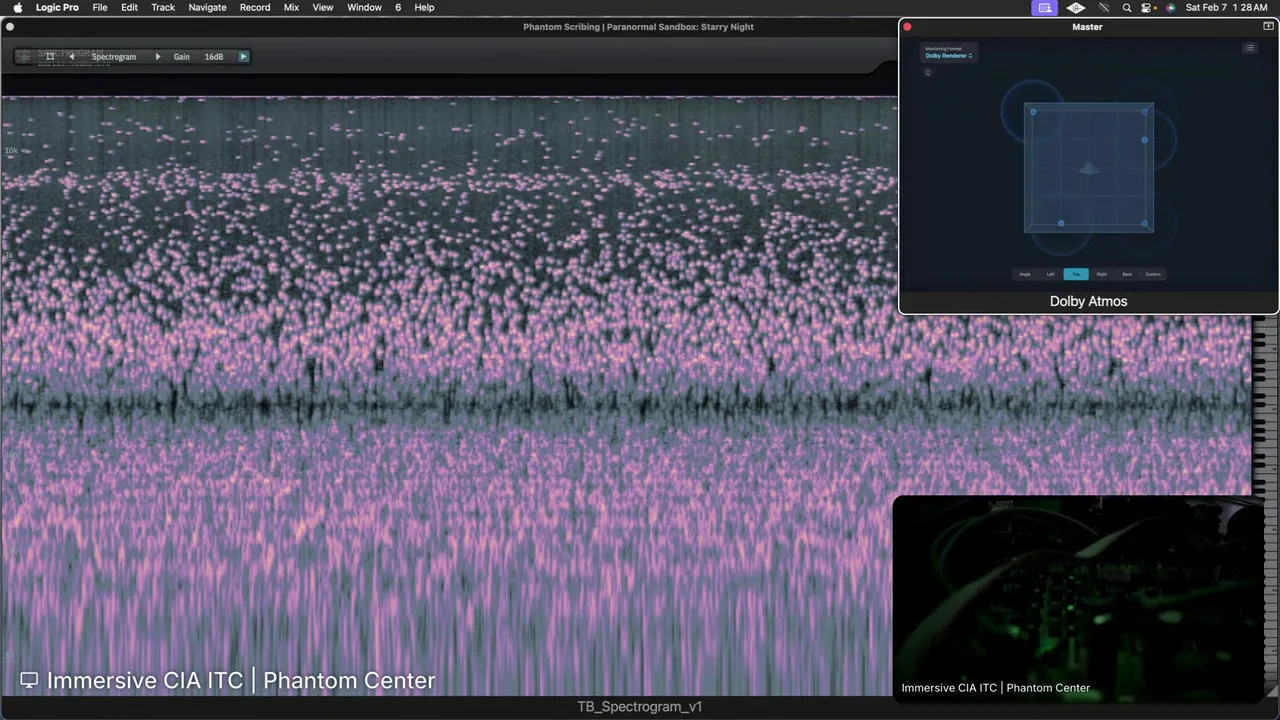Viewport: 1280px width, 720px height.
Task: Select the Right view in Master window
Action: point(1102,274)
